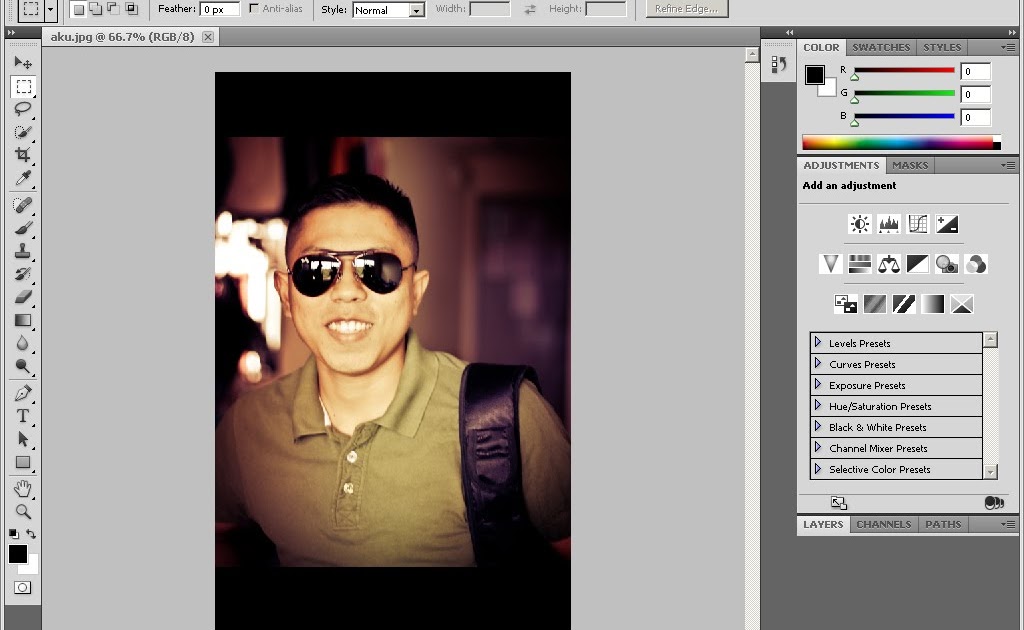1024x630 pixels.
Task: Select the Rectangular Marquee tool in toolbox
Action: coord(23,86)
